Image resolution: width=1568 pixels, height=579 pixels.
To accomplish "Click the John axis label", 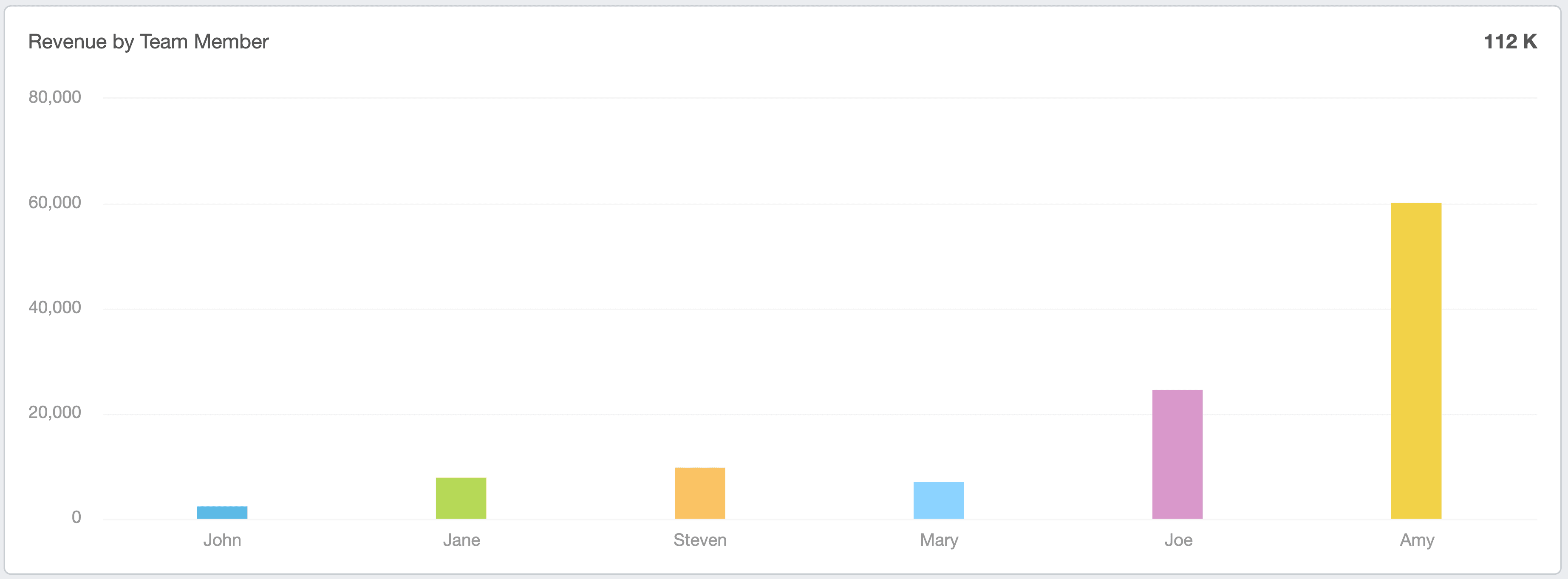I will click(x=222, y=540).
